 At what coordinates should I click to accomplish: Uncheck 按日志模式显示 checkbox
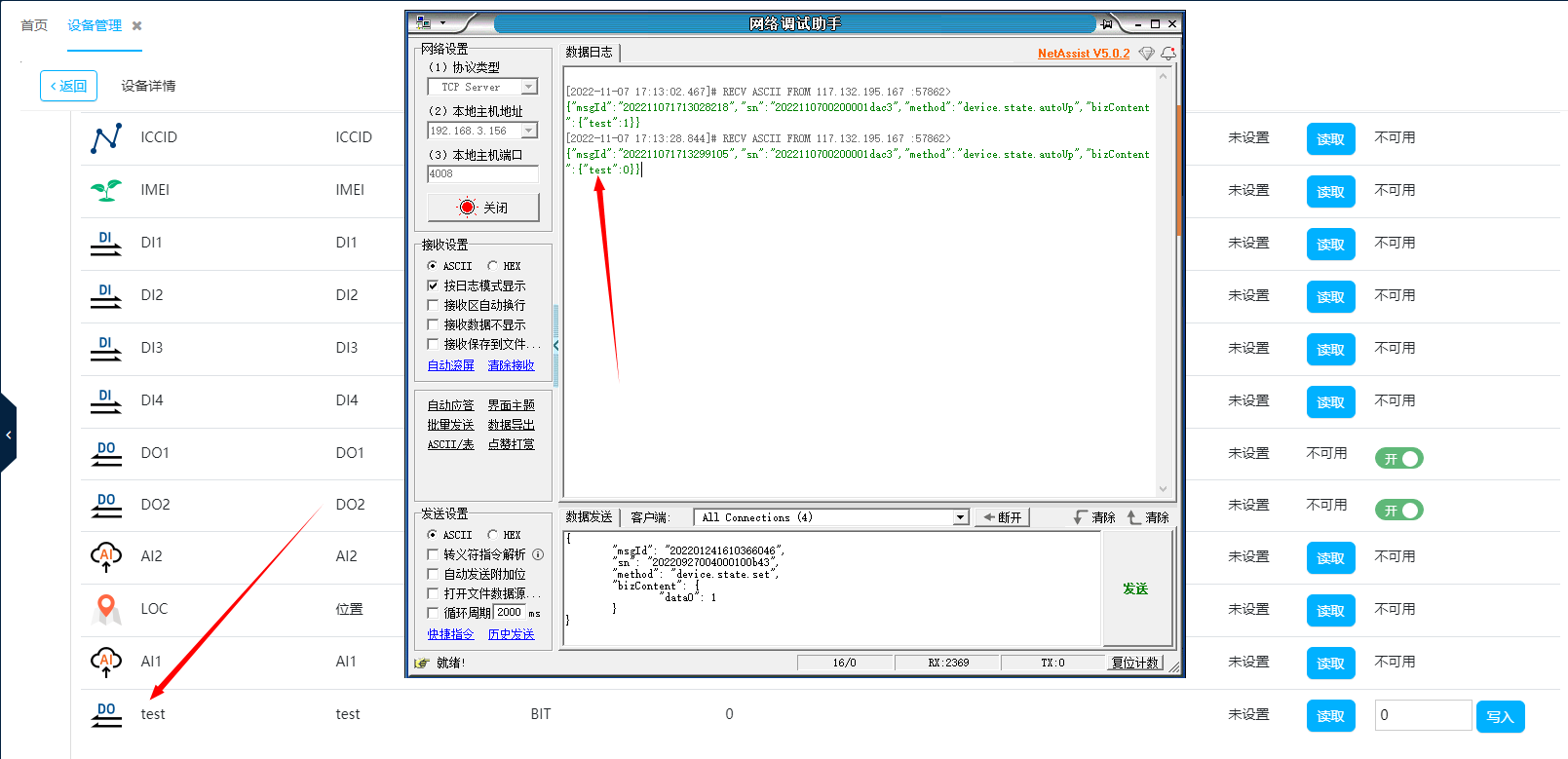coord(434,285)
